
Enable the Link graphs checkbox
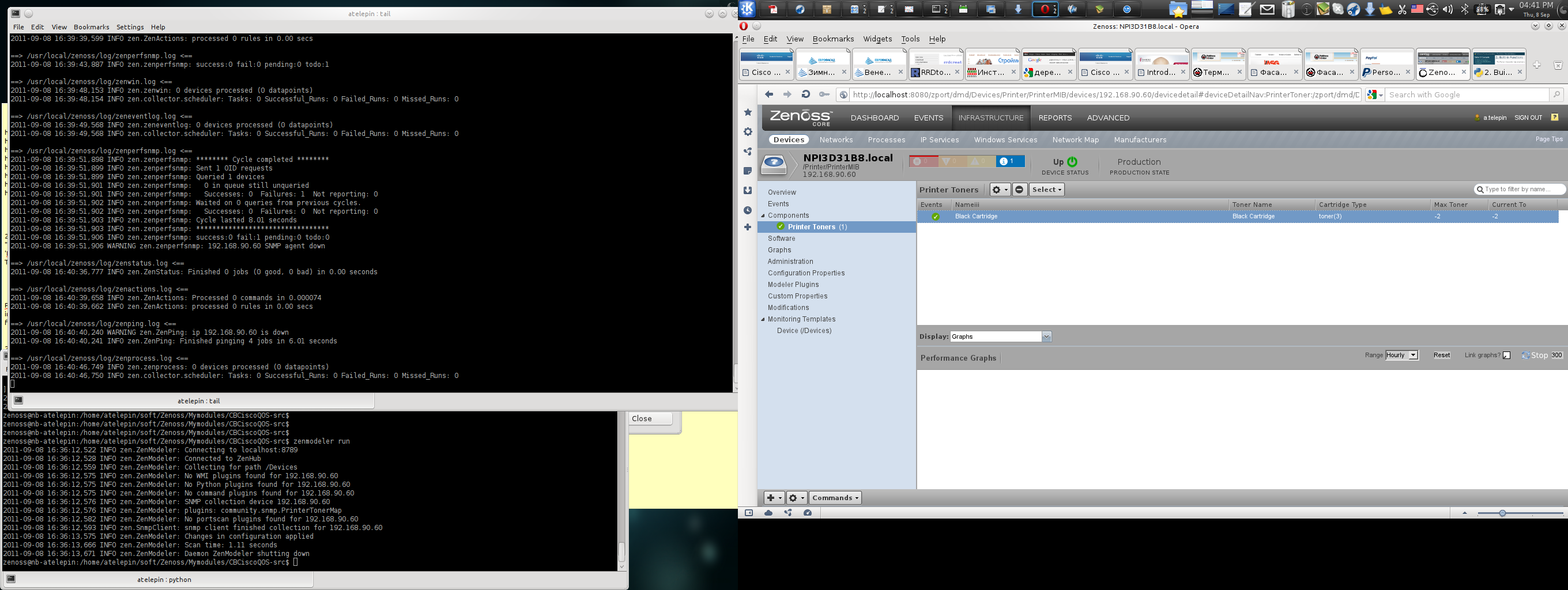[x=1506, y=355]
